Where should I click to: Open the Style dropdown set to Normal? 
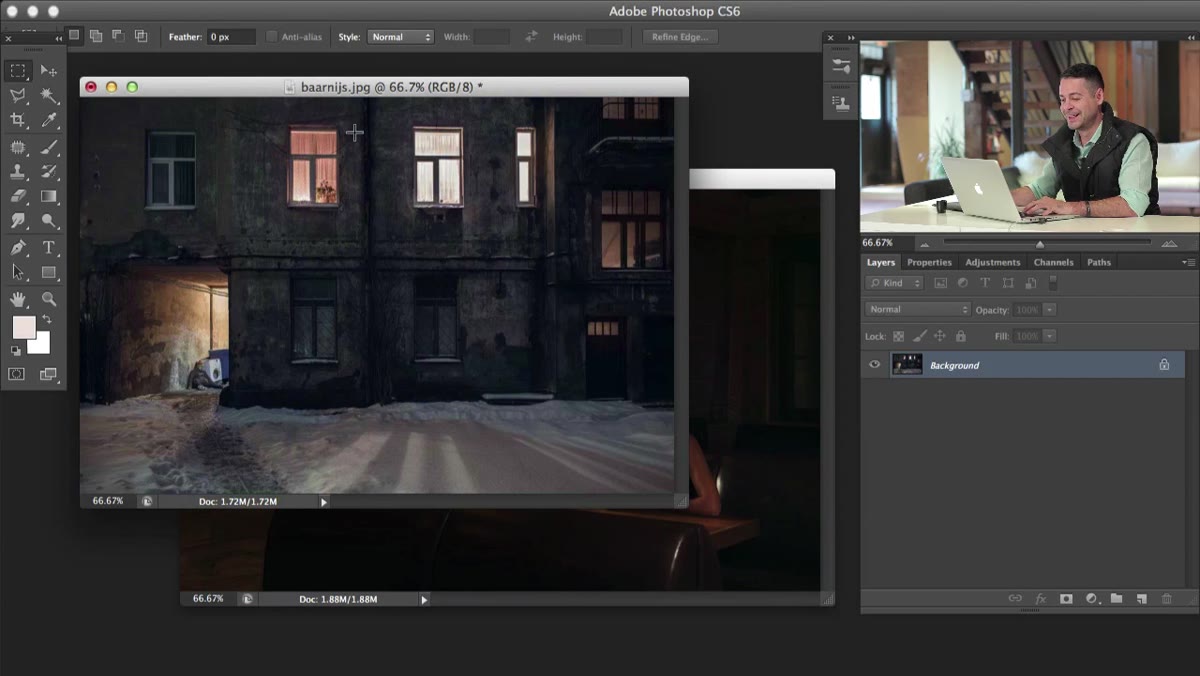[x=400, y=37]
